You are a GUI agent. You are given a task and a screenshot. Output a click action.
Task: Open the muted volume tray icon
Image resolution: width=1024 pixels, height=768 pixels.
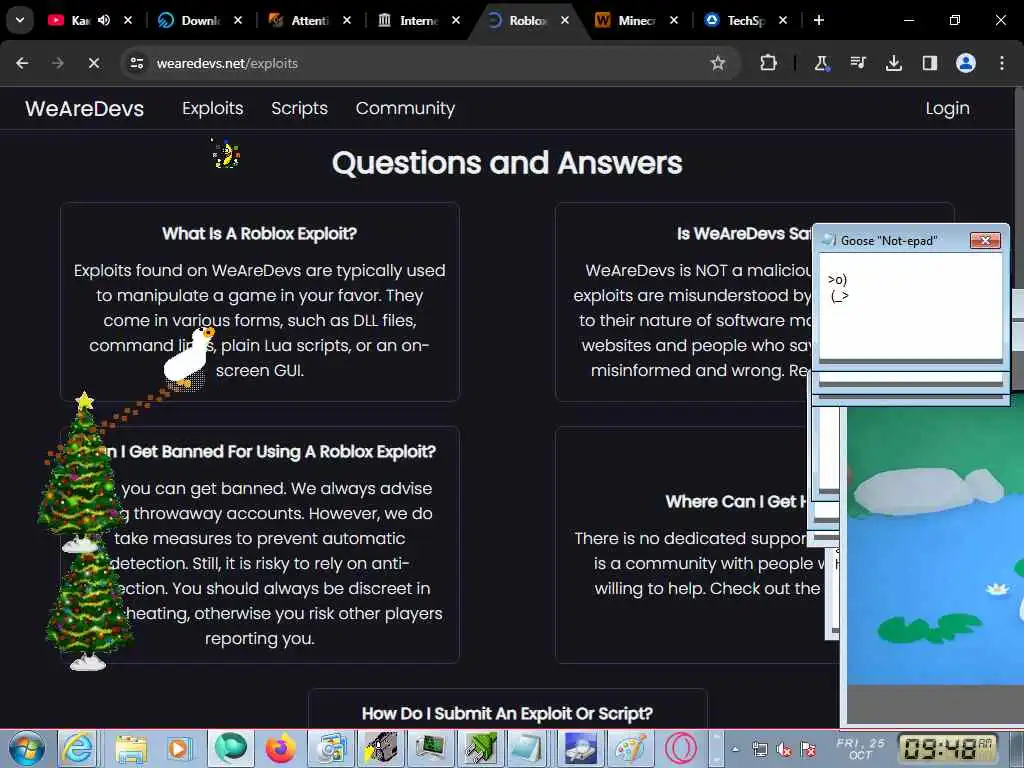coord(784,750)
